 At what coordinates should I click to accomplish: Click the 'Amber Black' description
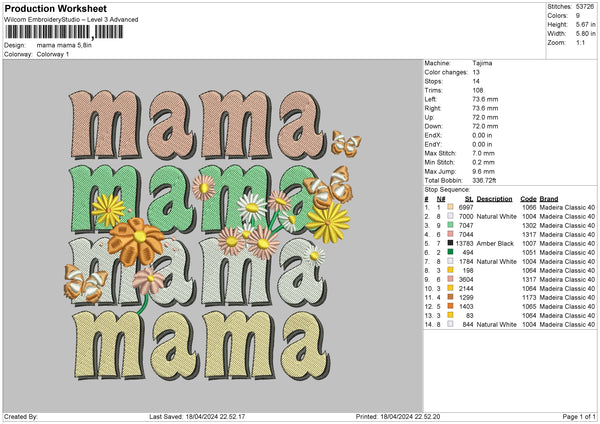click(x=495, y=243)
